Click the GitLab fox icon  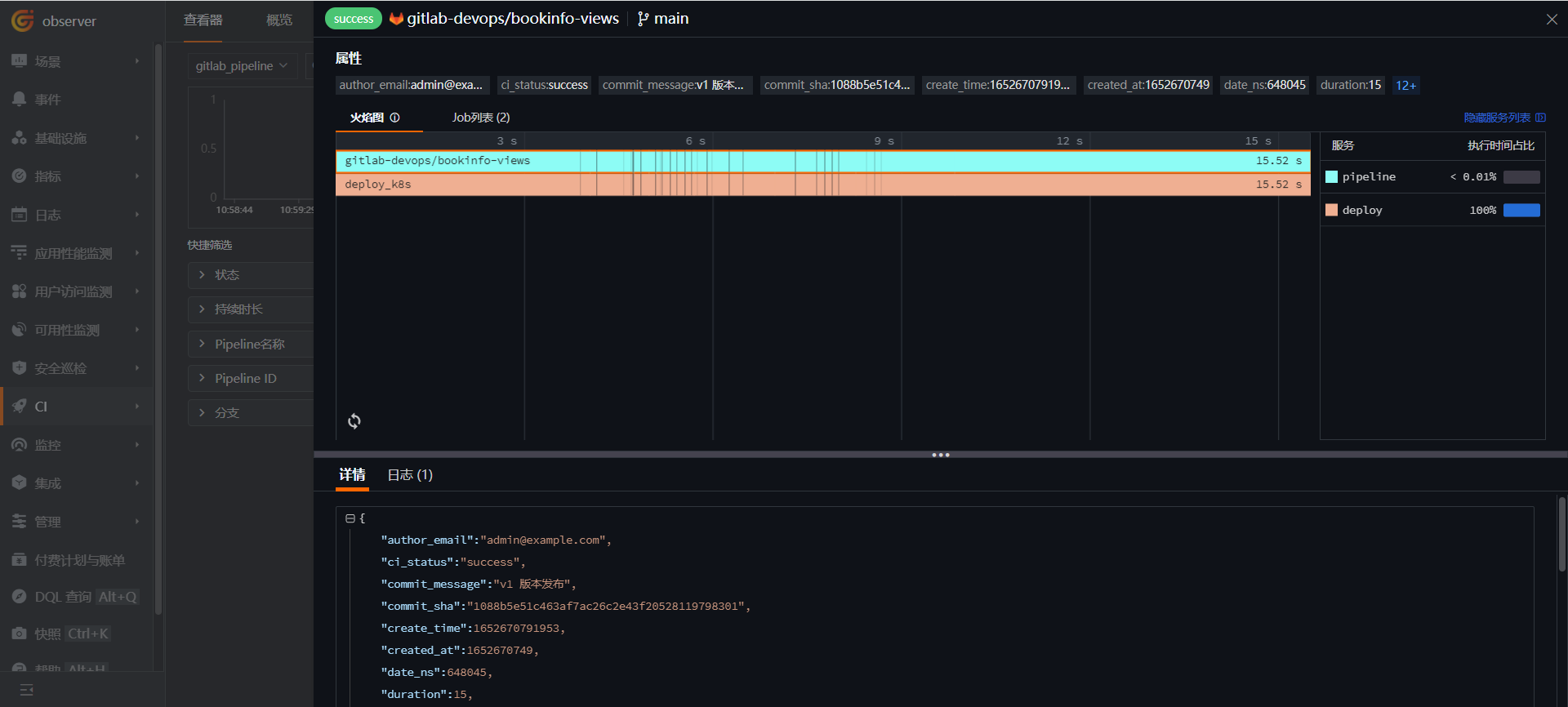click(x=396, y=19)
